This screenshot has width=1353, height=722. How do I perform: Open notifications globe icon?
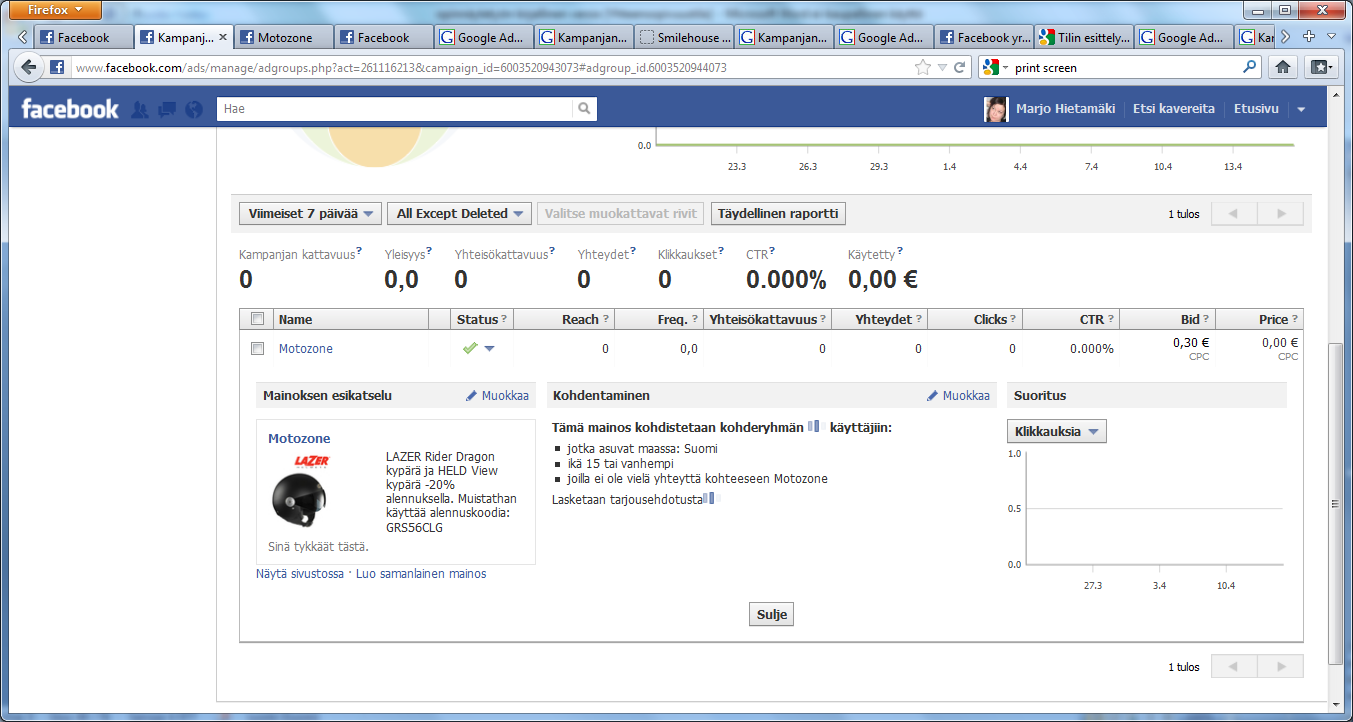194,110
